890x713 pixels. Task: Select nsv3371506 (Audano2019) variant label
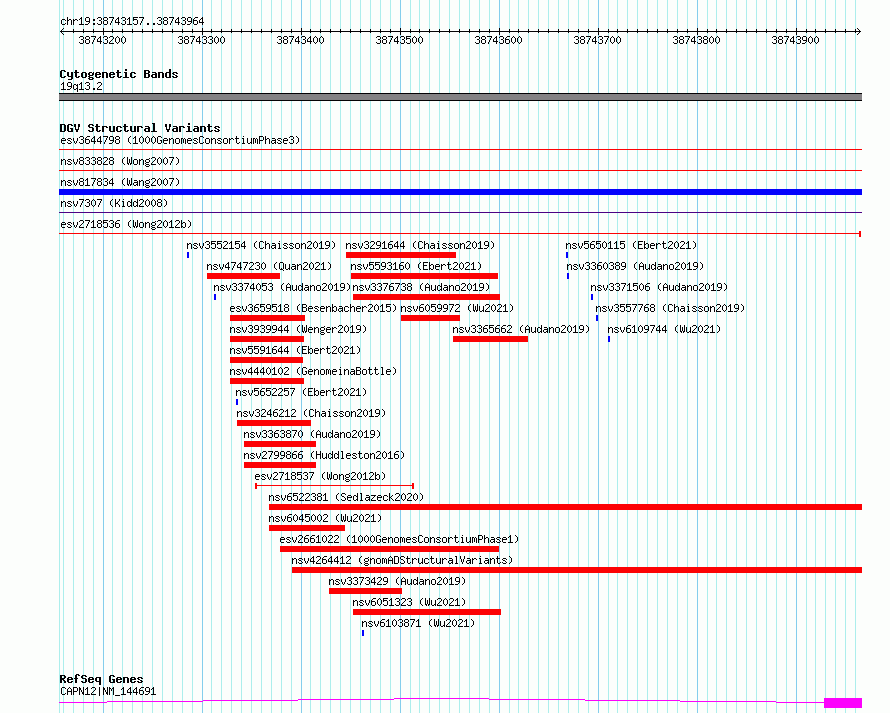point(659,287)
